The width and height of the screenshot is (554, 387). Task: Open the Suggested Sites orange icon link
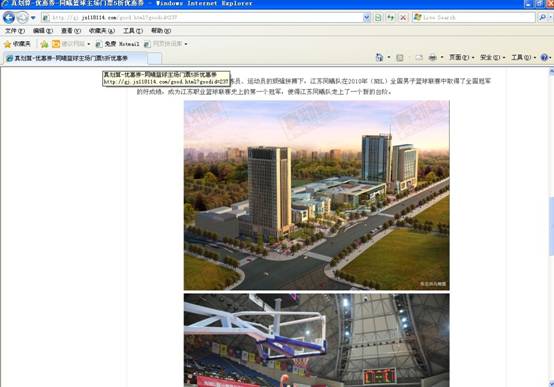[x=69, y=44]
